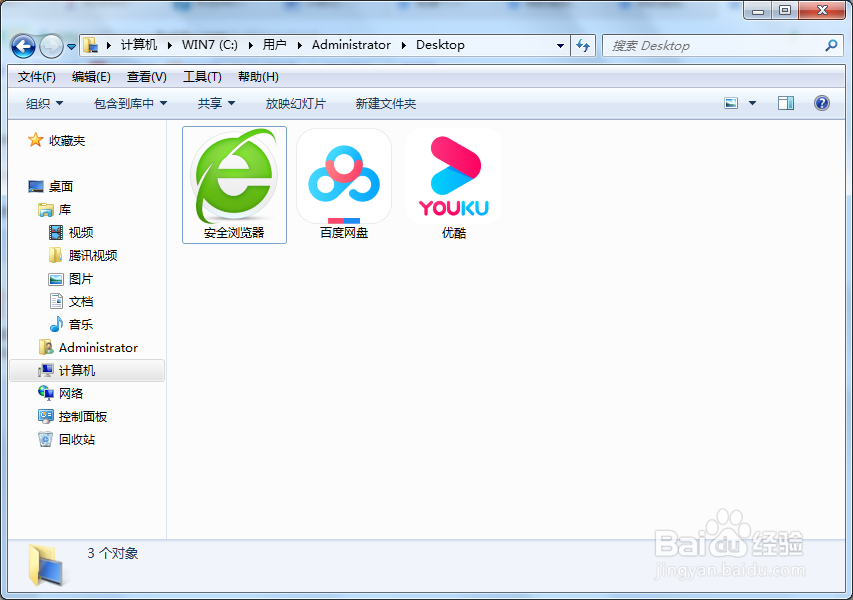The width and height of the screenshot is (853, 600).
Task: Select 收藏夹 in navigation pane
Action: coord(67,140)
